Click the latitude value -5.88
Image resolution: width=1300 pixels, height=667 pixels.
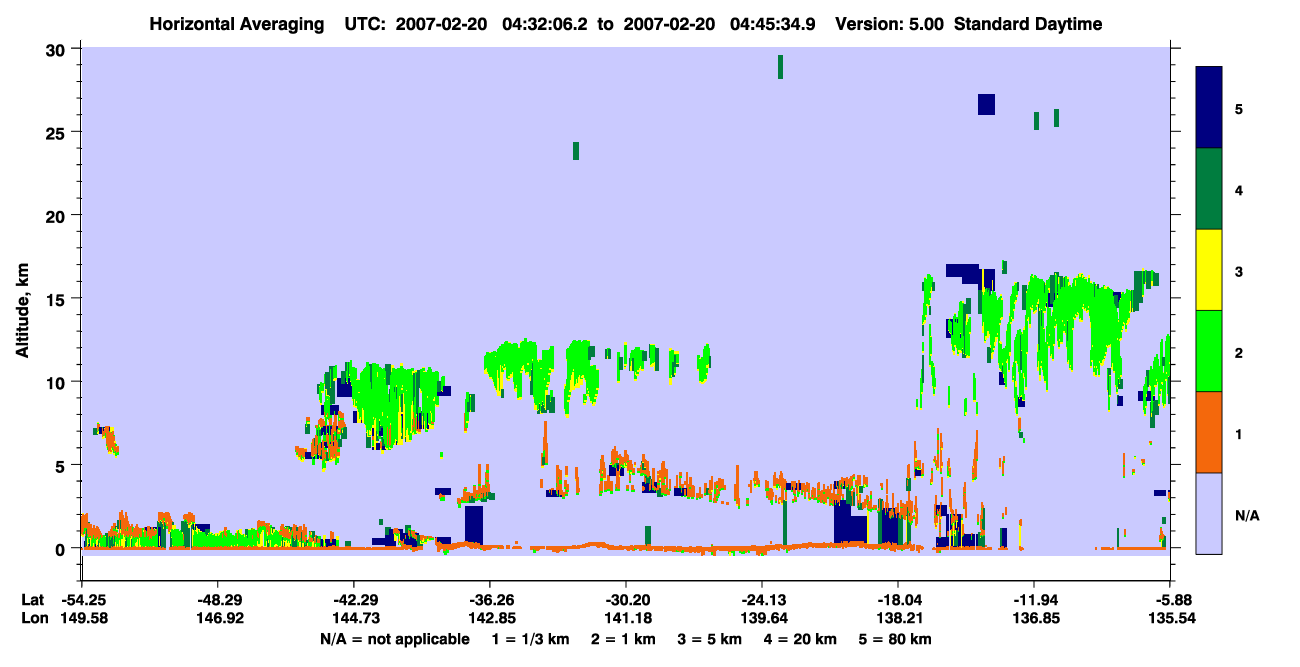(1170, 600)
